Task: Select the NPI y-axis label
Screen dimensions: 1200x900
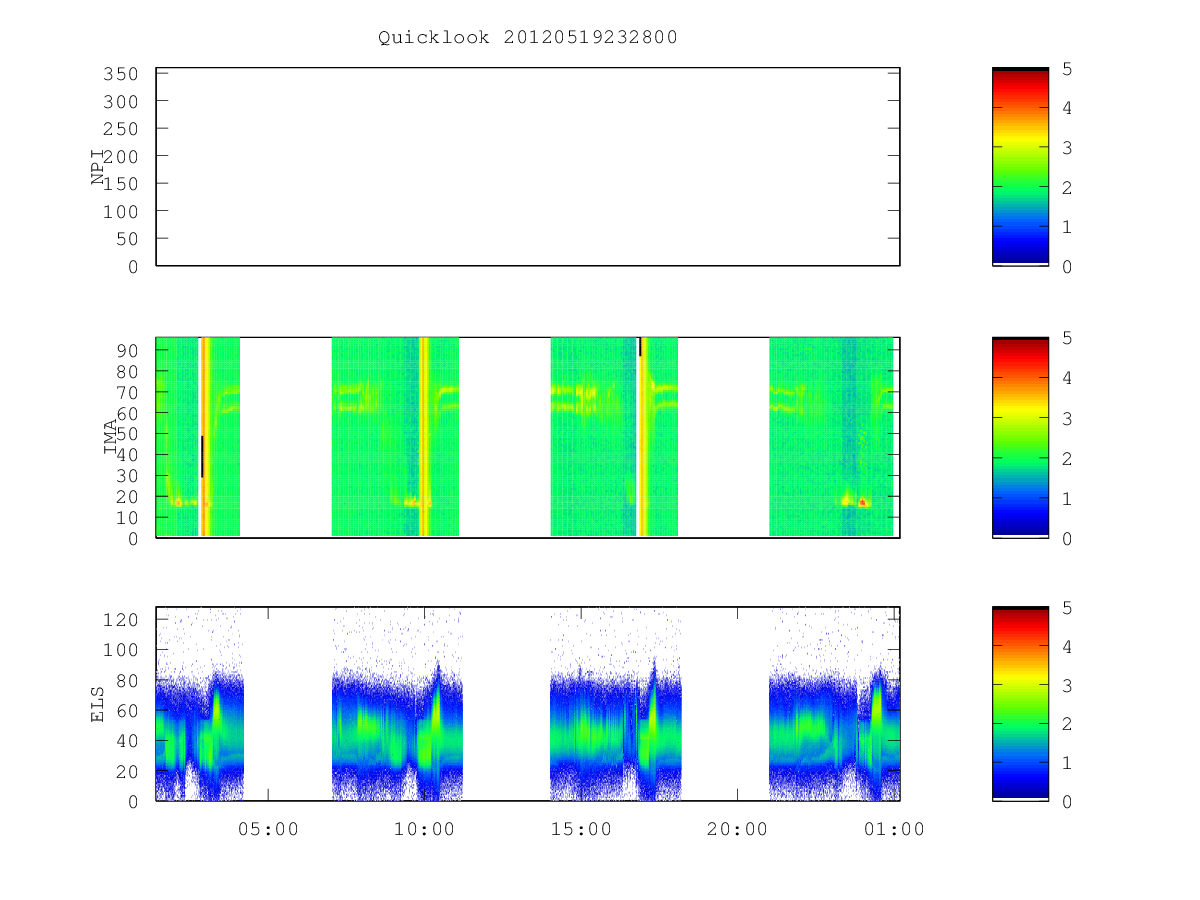Action: point(98,167)
